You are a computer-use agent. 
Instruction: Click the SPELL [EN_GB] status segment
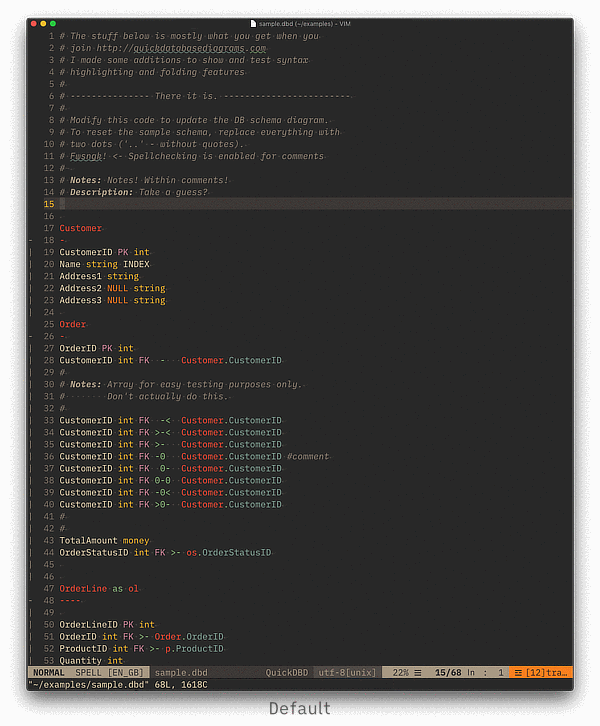pos(110,673)
